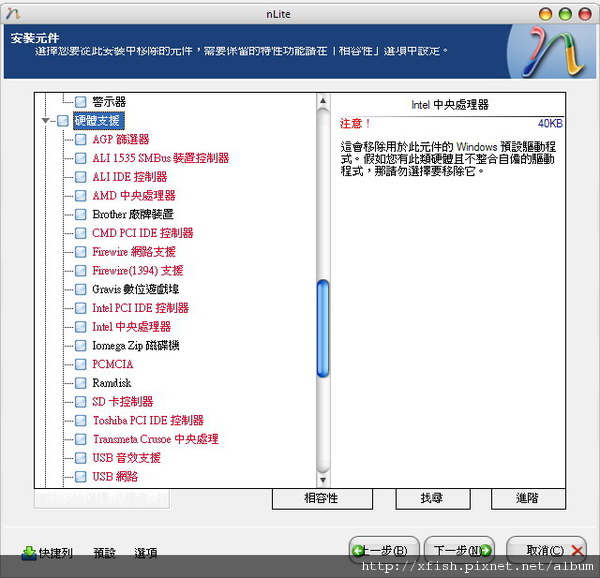
Task: Toggle the 警示器 checkbox
Action: point(80,102)
